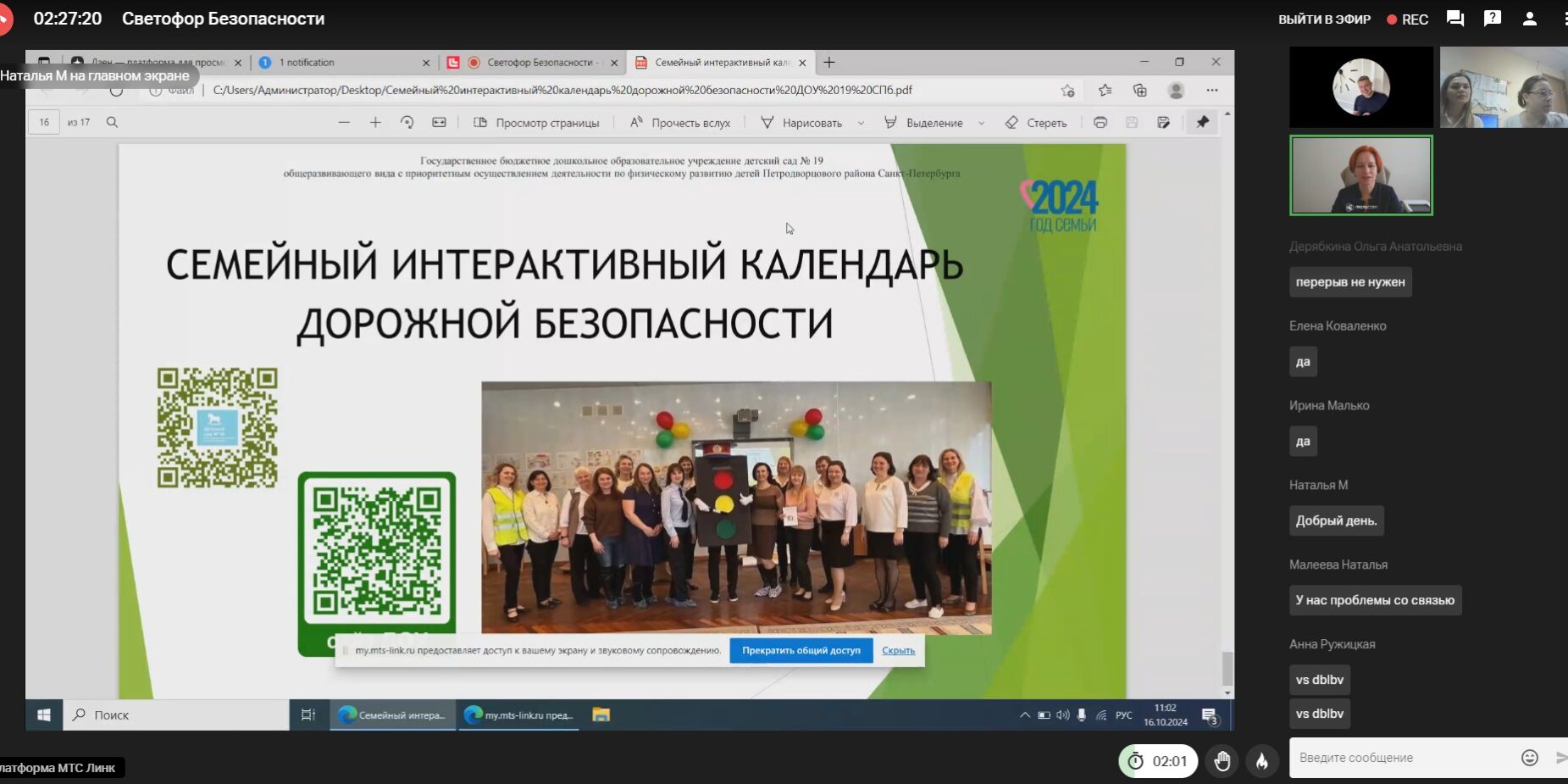Click the fit to width icon
1568x784 pixels.
pos(439,122)
